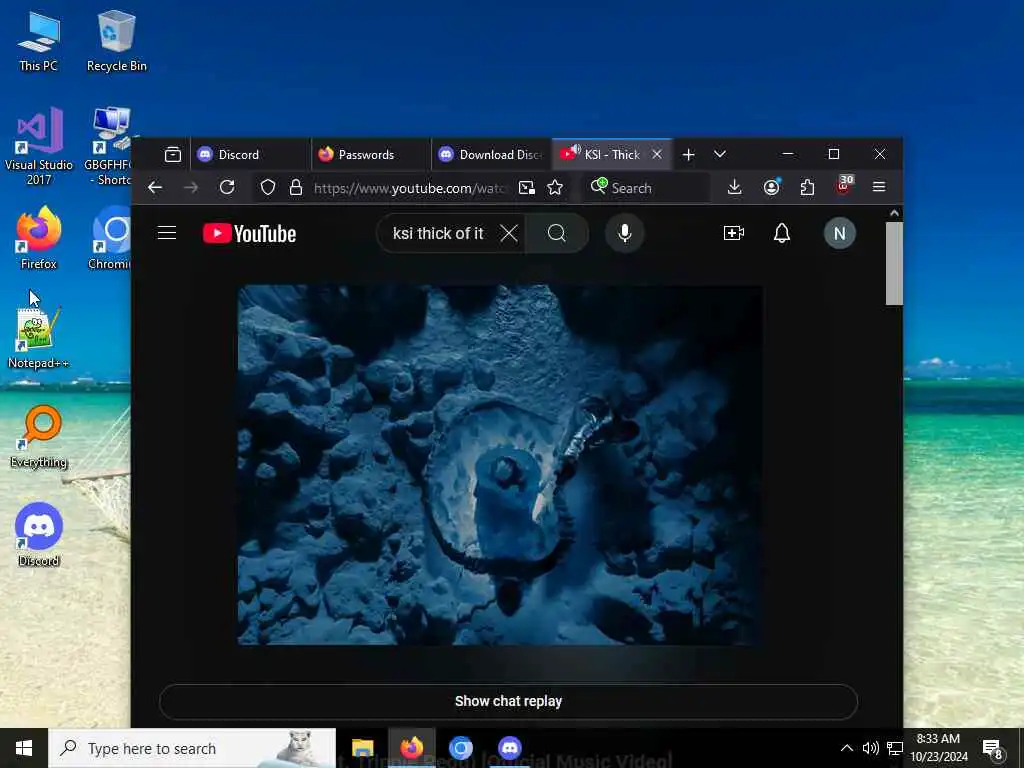This screenshot has width=1024, height=768.
Task: Switch to the KSI - Thick tab
Action: pyautogui.click(x=612, y=155)
